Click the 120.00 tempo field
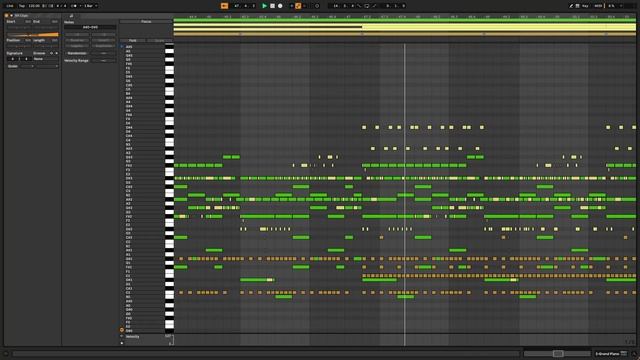 [x=34, y=6]
